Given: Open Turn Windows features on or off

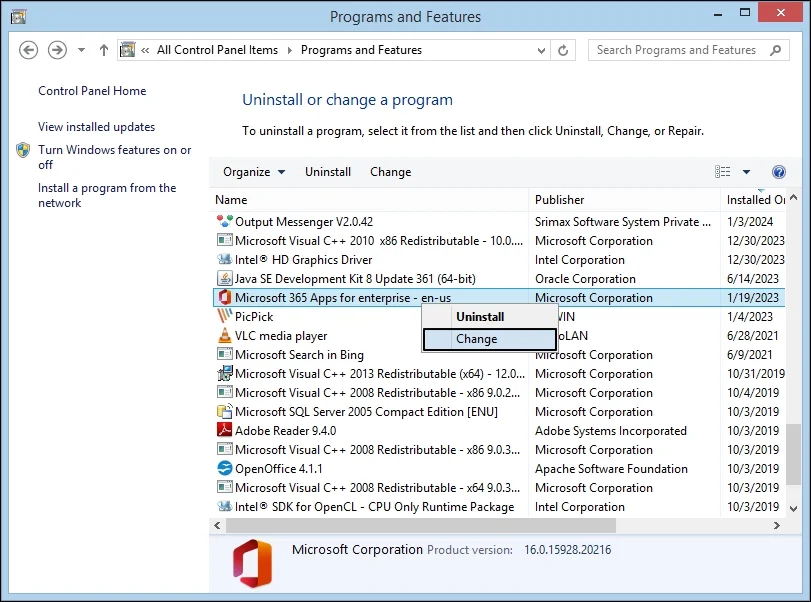Looking at the screenshot, I should 114,157.
